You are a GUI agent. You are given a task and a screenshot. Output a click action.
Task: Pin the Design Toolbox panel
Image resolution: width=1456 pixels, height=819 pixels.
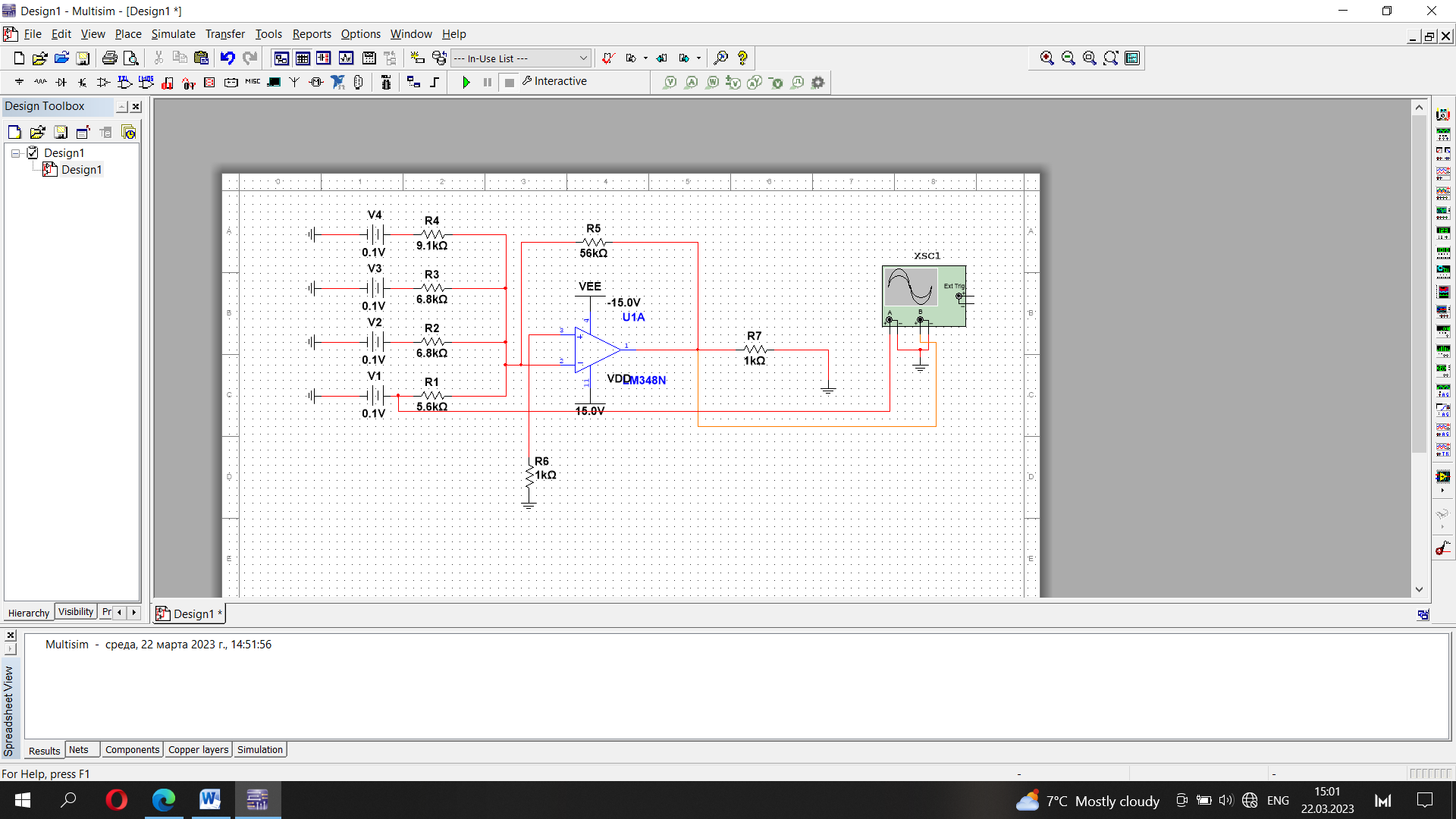click(x=121, y=107)
